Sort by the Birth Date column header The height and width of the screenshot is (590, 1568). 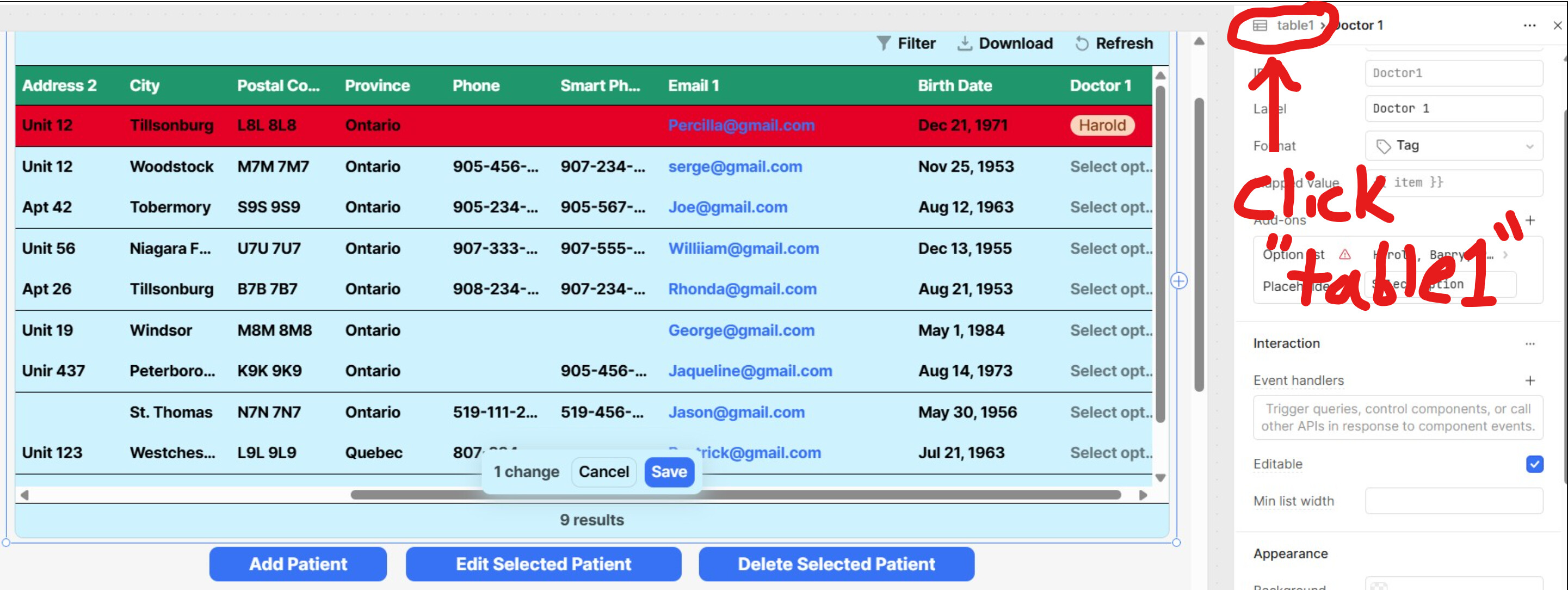click(x=954, y=85)
